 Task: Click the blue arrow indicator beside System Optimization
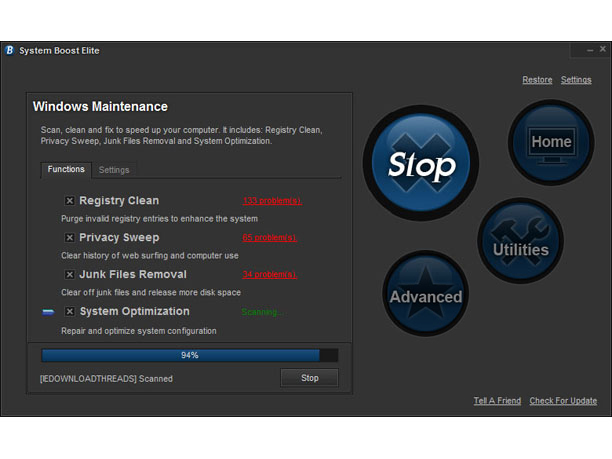click(48, 312)
